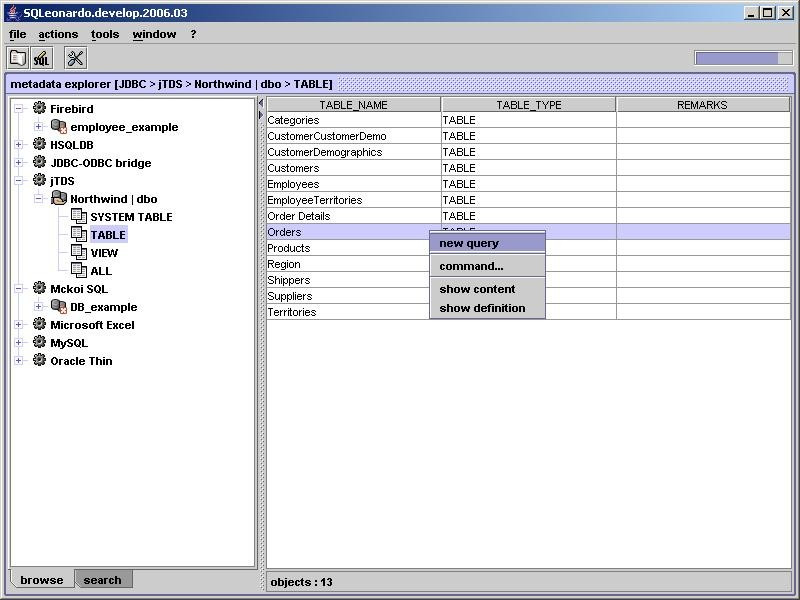Select the Employees table row
The image size is (800, 600).
(529, 184)
